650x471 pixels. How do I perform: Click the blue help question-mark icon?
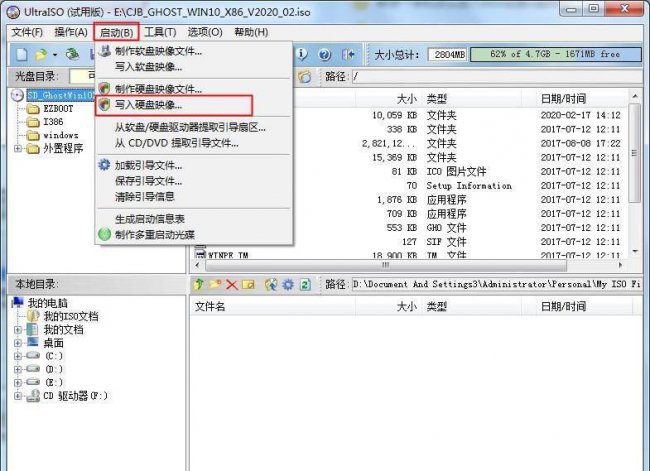point(325,54)
